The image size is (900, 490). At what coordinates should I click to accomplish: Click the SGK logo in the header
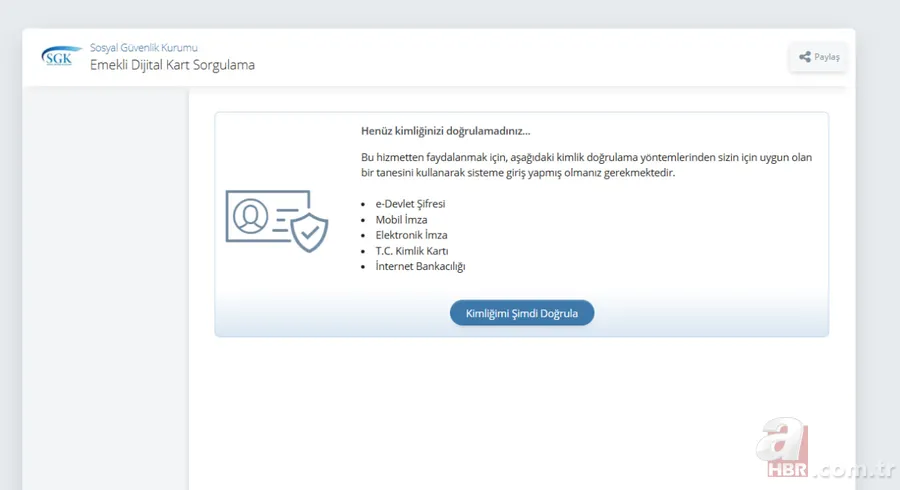[58, 57]
